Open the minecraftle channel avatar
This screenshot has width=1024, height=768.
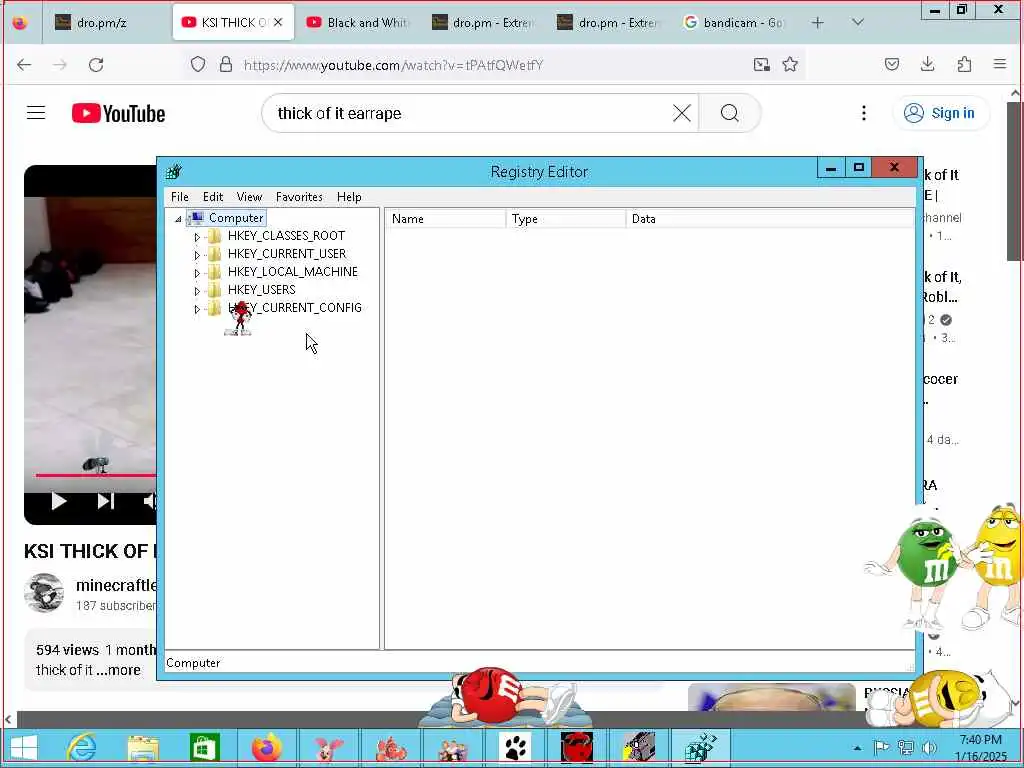44,593
